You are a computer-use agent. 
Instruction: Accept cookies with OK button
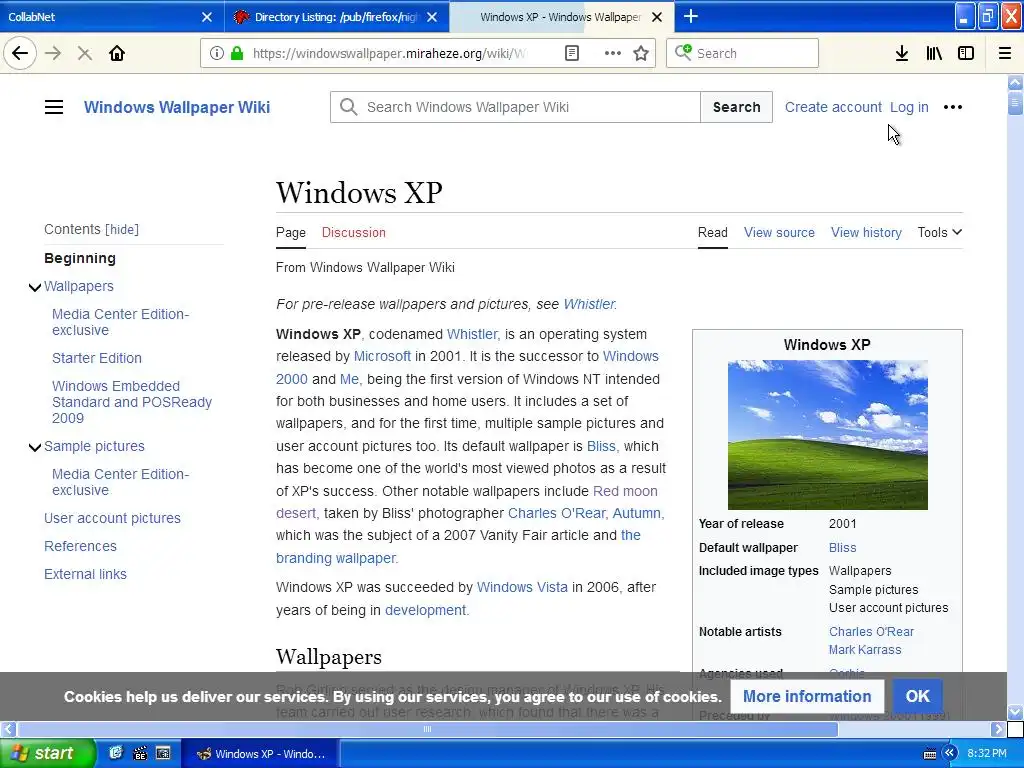917,696
